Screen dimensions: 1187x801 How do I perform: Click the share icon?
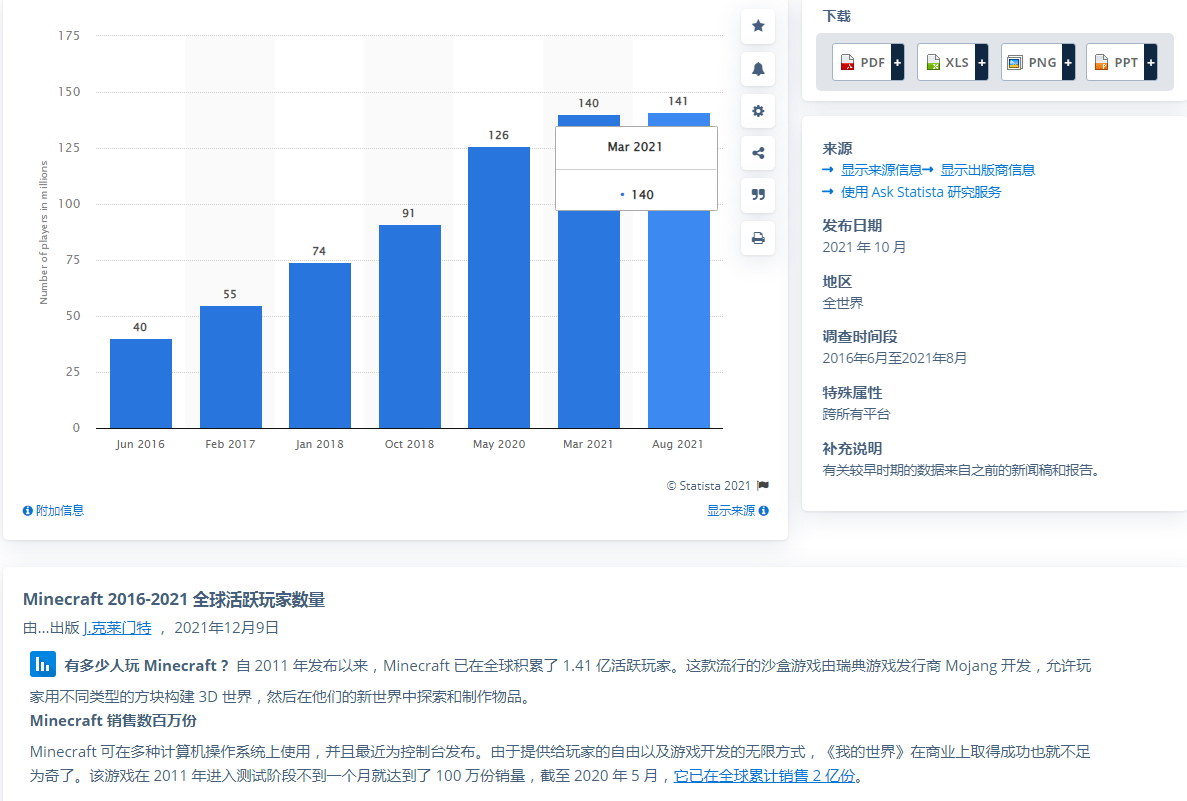758,153
